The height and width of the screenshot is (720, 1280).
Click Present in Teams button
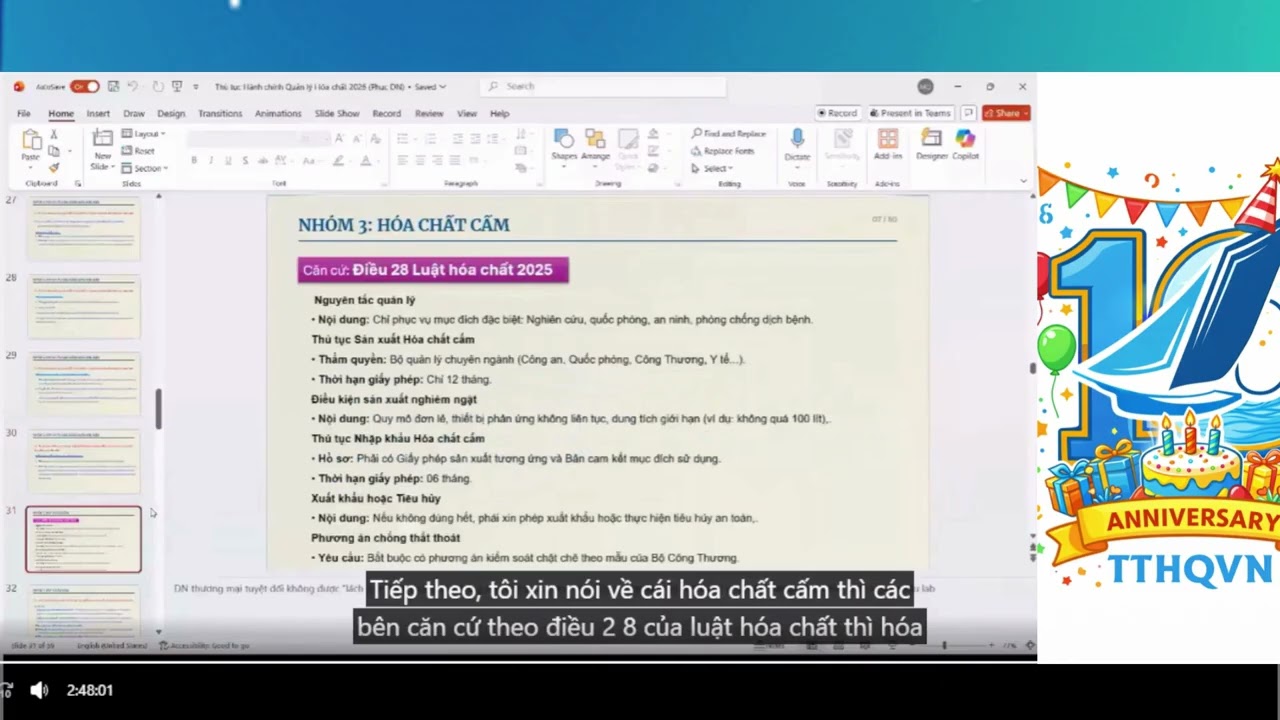(910, 113)
